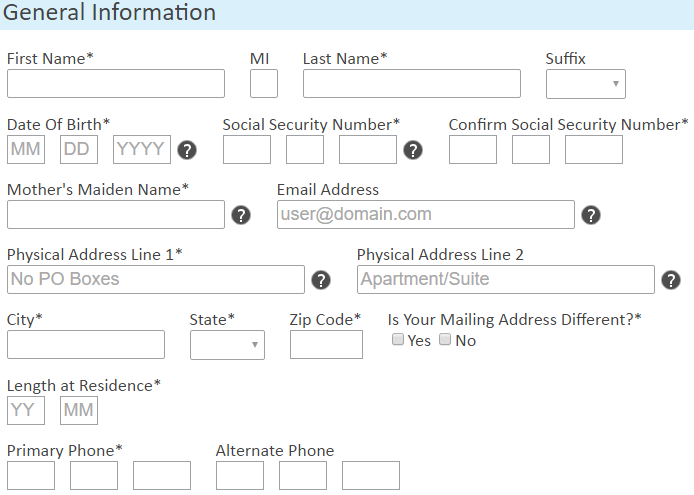Click help icon beside Mother's Maiden Name
The width and height of the screenshot is (694, 495).
coord(241,215)
